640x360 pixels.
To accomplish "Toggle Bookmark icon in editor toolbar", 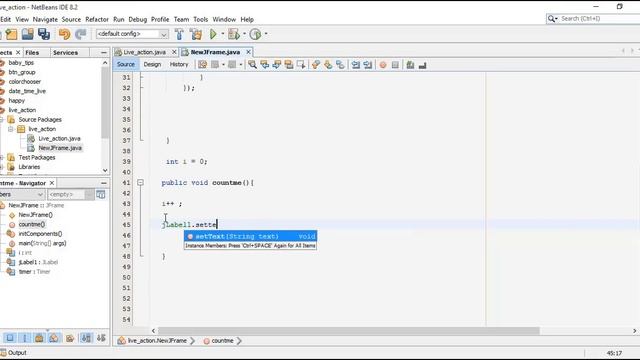I will (x=340, y=64).
